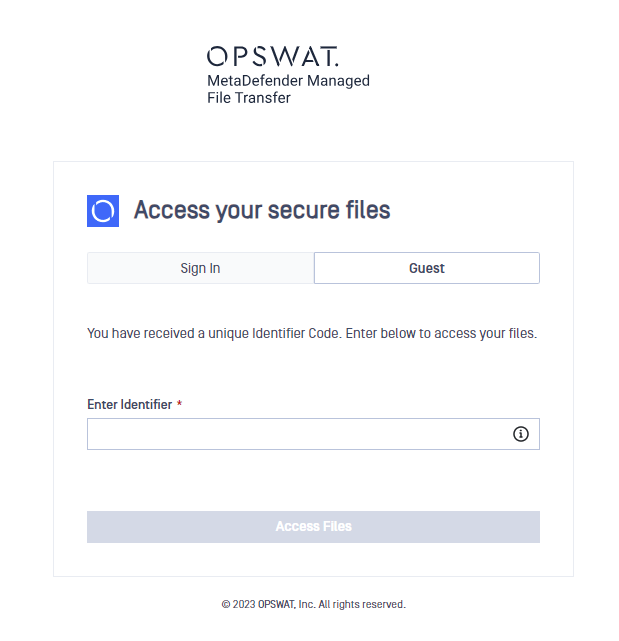This screenshot has width=619, height=641.
Task: Click the Access Files button
Action: 313,527
